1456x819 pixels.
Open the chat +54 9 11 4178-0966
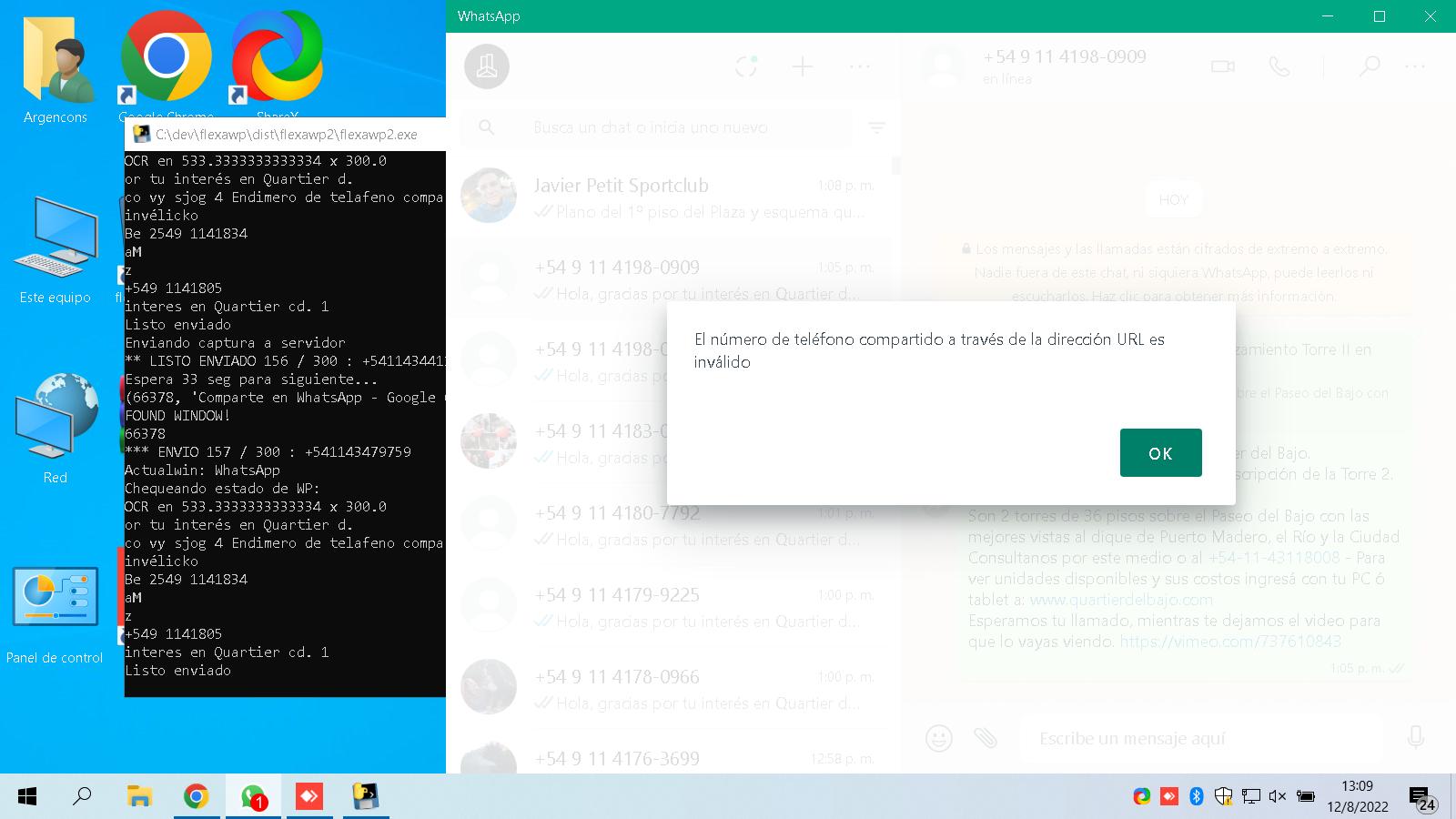click(669, 689)
